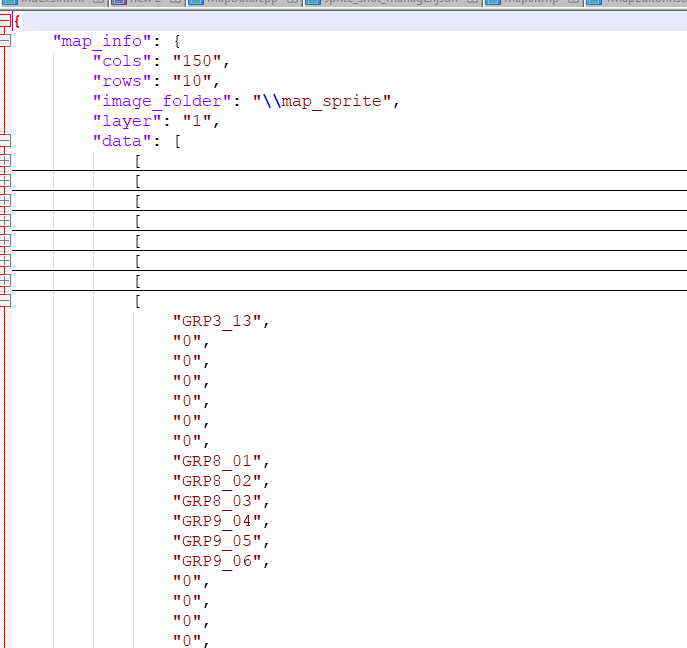
Task: Collapse the "data" array fold marker
Action: [x=5, y=141]
